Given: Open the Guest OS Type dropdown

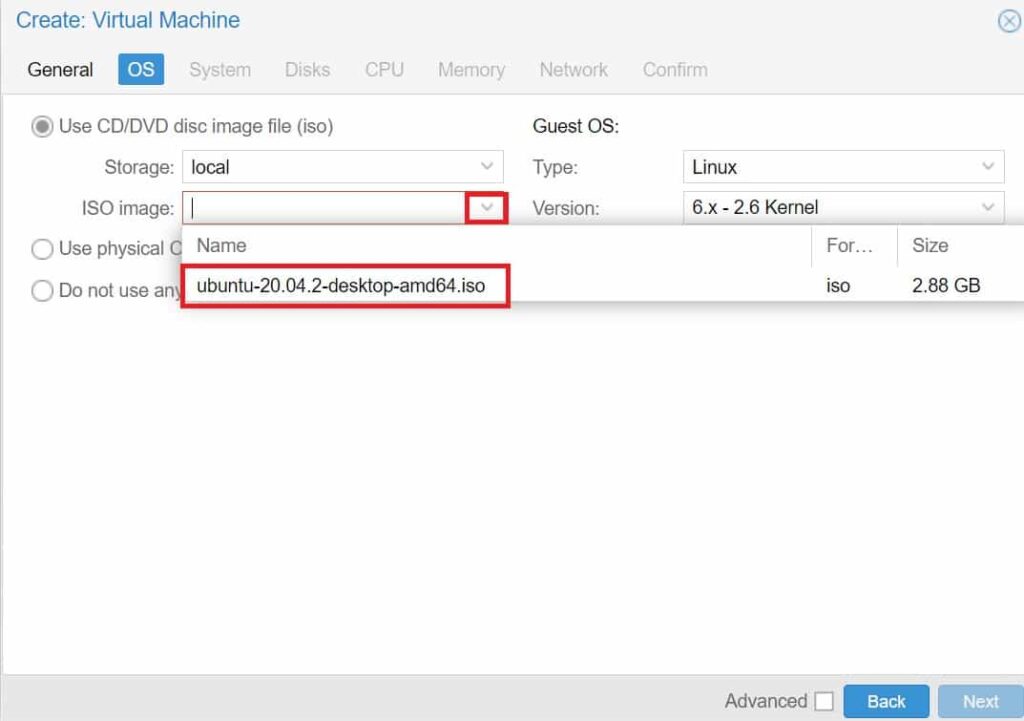Looking at the screenshot, I should point(991,166).
